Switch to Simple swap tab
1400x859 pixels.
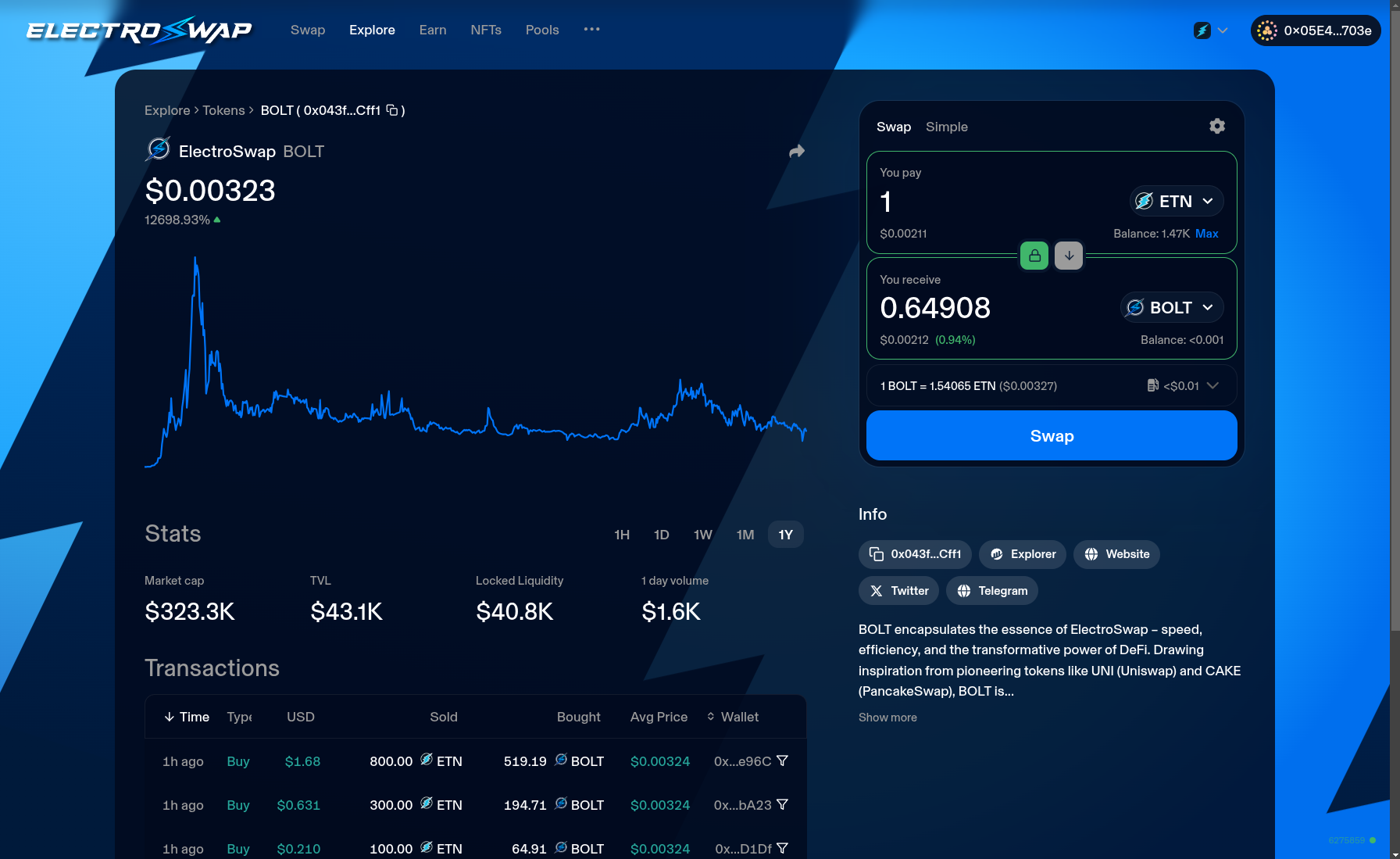[947, 127]
